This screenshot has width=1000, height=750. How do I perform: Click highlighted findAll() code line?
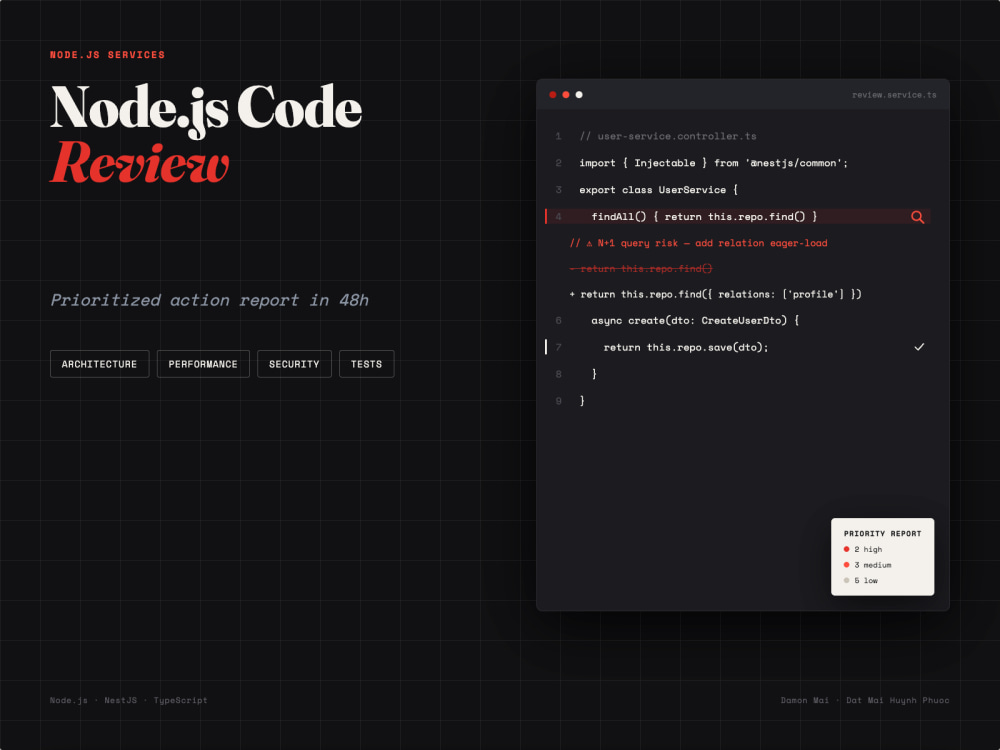point(738,217)
